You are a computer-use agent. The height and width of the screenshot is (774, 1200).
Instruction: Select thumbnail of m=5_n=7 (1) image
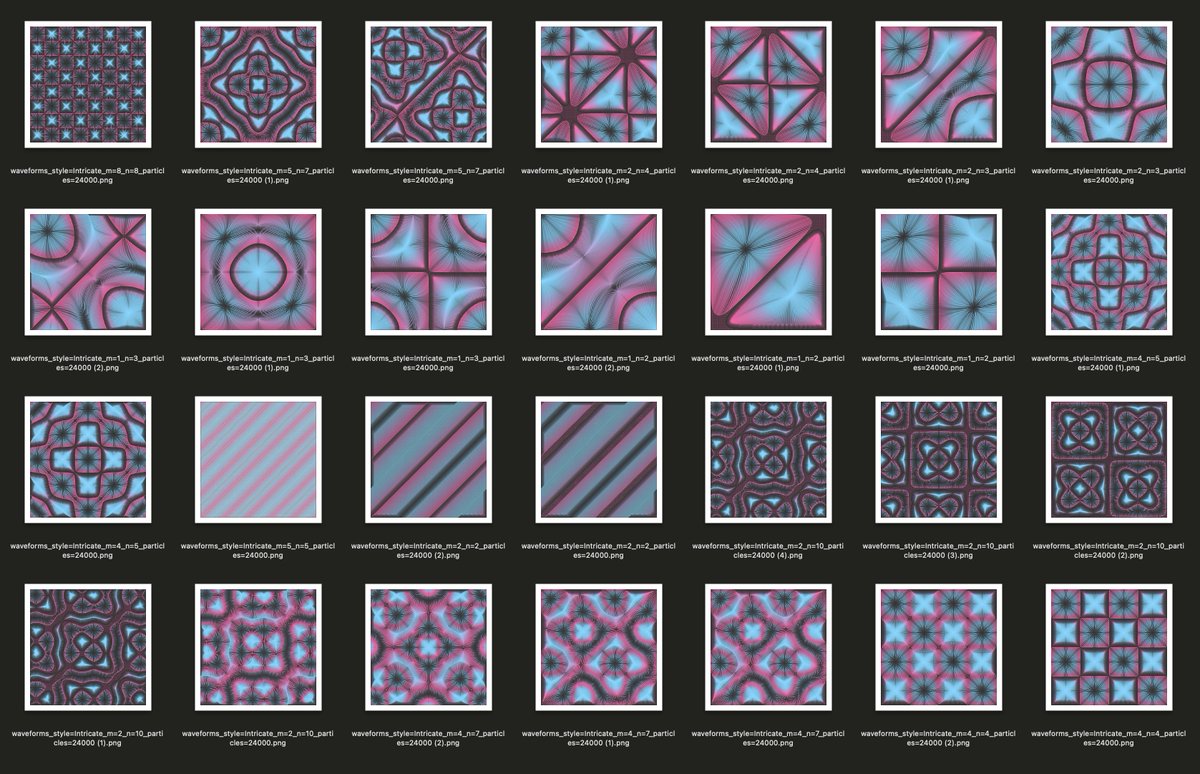pos(259,85)
